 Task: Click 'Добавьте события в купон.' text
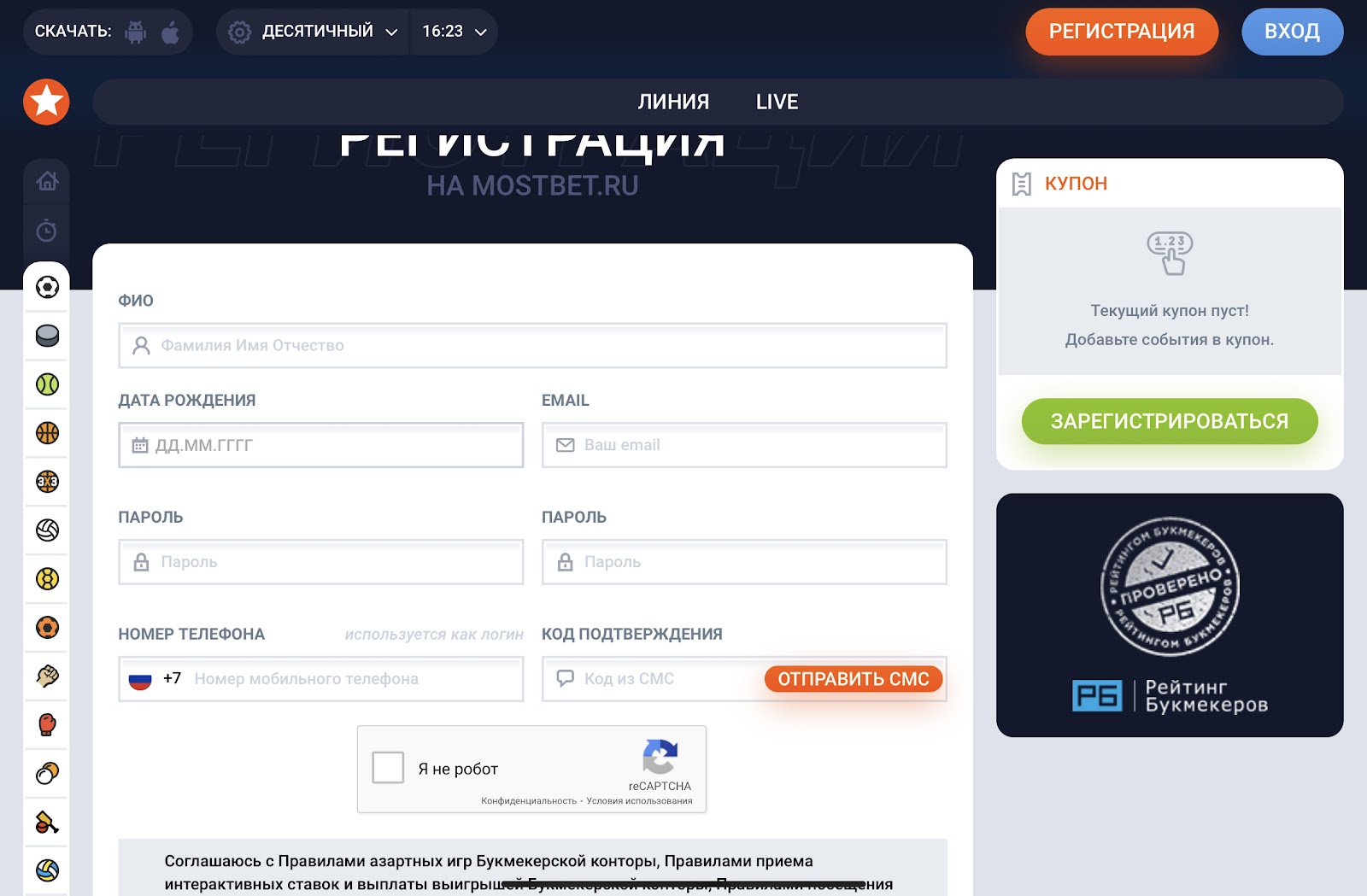(1170, 340)
